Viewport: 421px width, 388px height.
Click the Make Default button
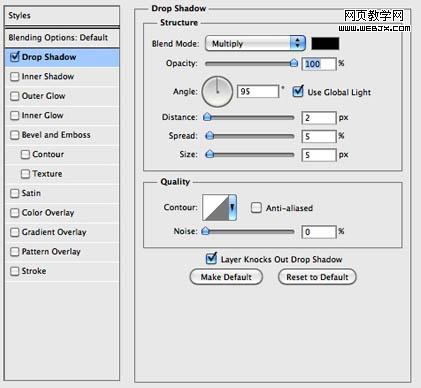pos(226,277)
